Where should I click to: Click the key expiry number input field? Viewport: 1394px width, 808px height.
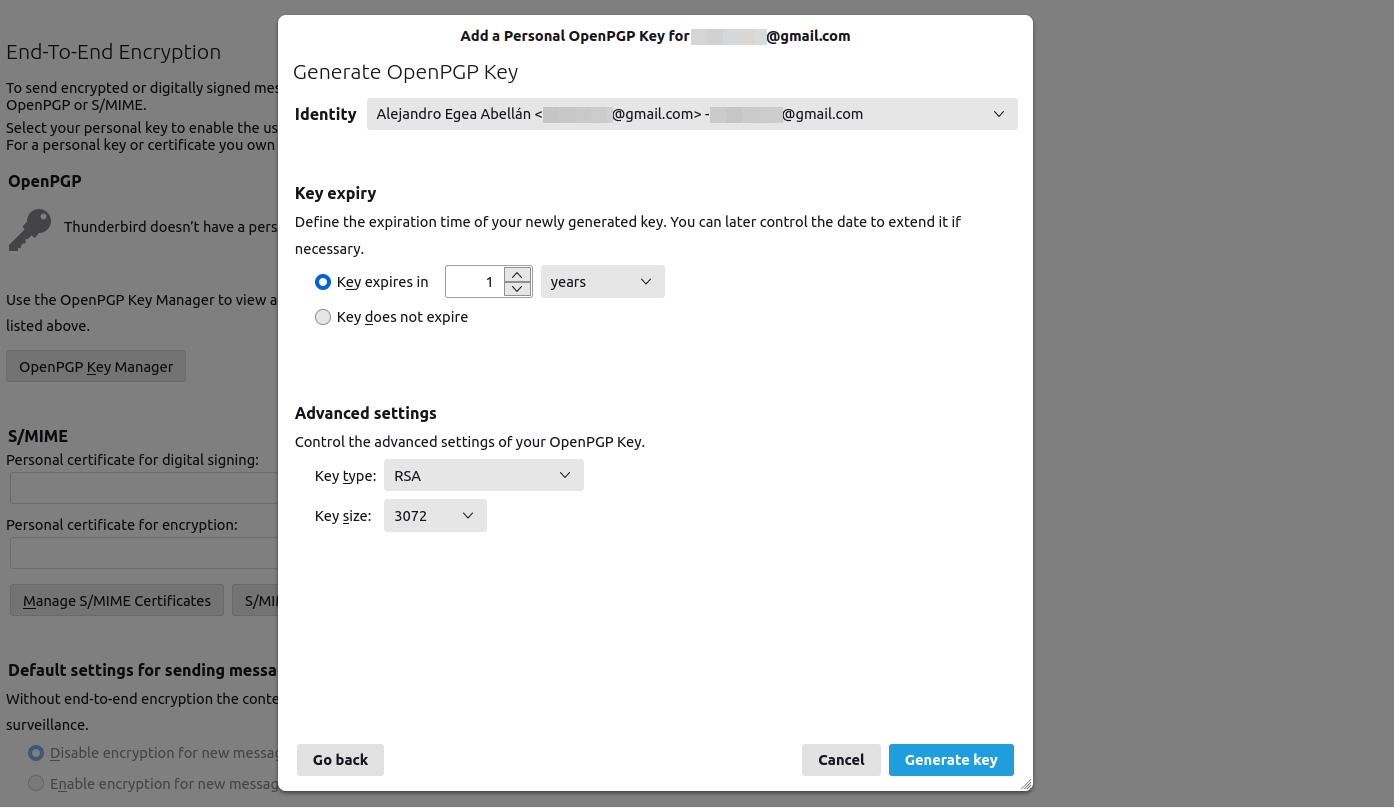point(475,282)
